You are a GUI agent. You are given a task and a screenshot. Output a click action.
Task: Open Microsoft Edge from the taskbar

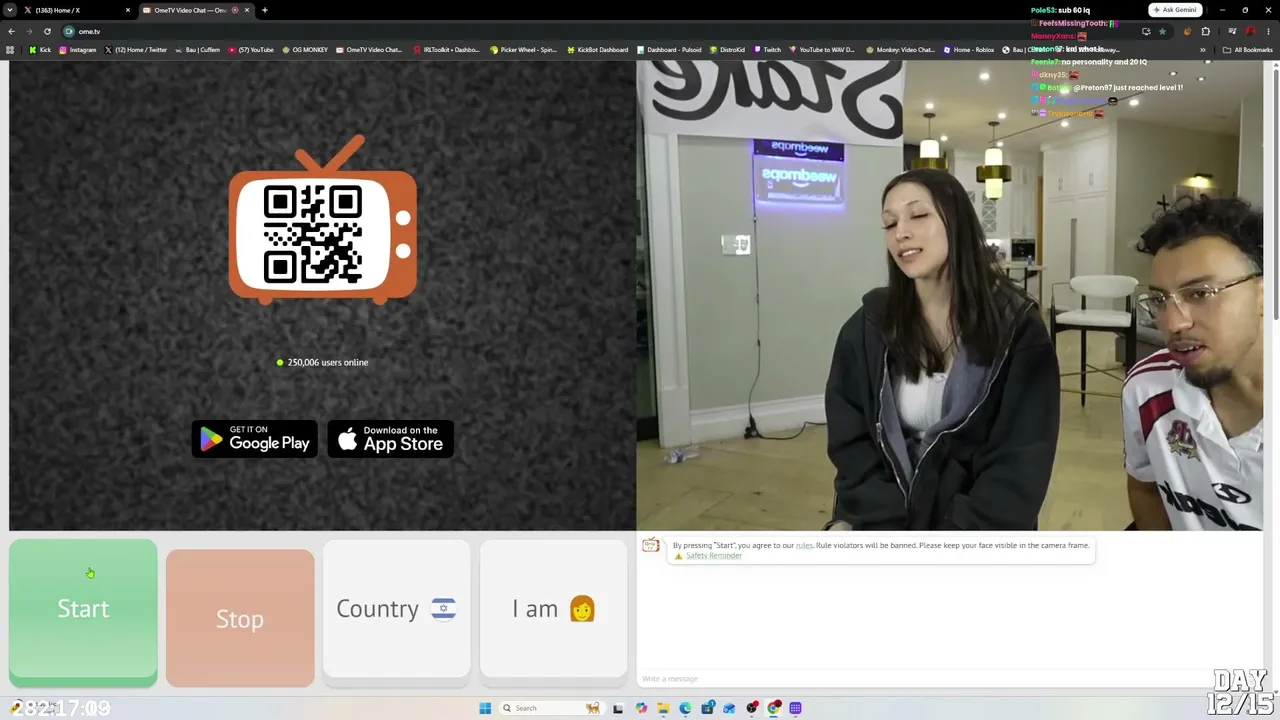point(685,708)
